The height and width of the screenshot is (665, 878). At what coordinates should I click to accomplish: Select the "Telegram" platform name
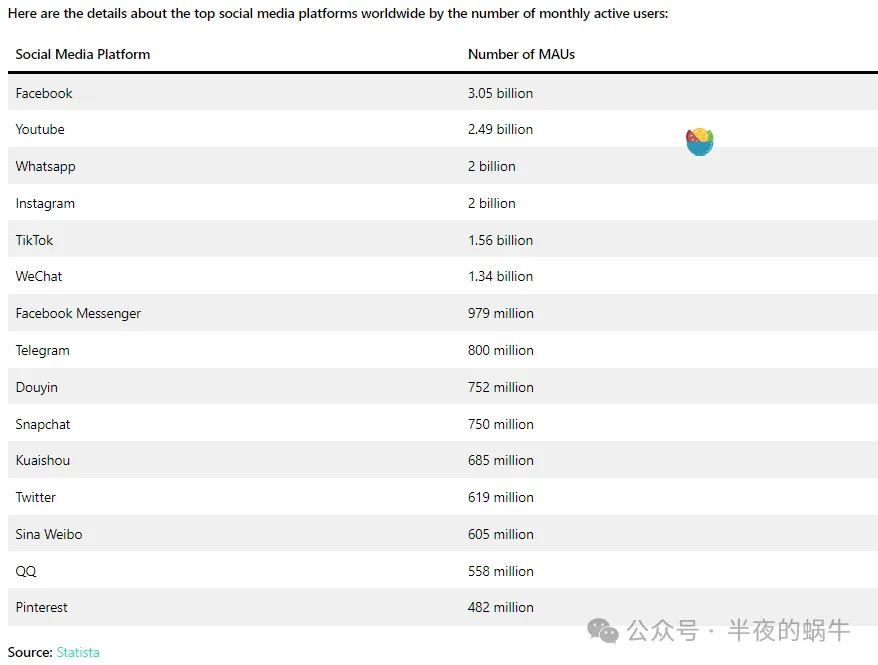coord(43,350)
